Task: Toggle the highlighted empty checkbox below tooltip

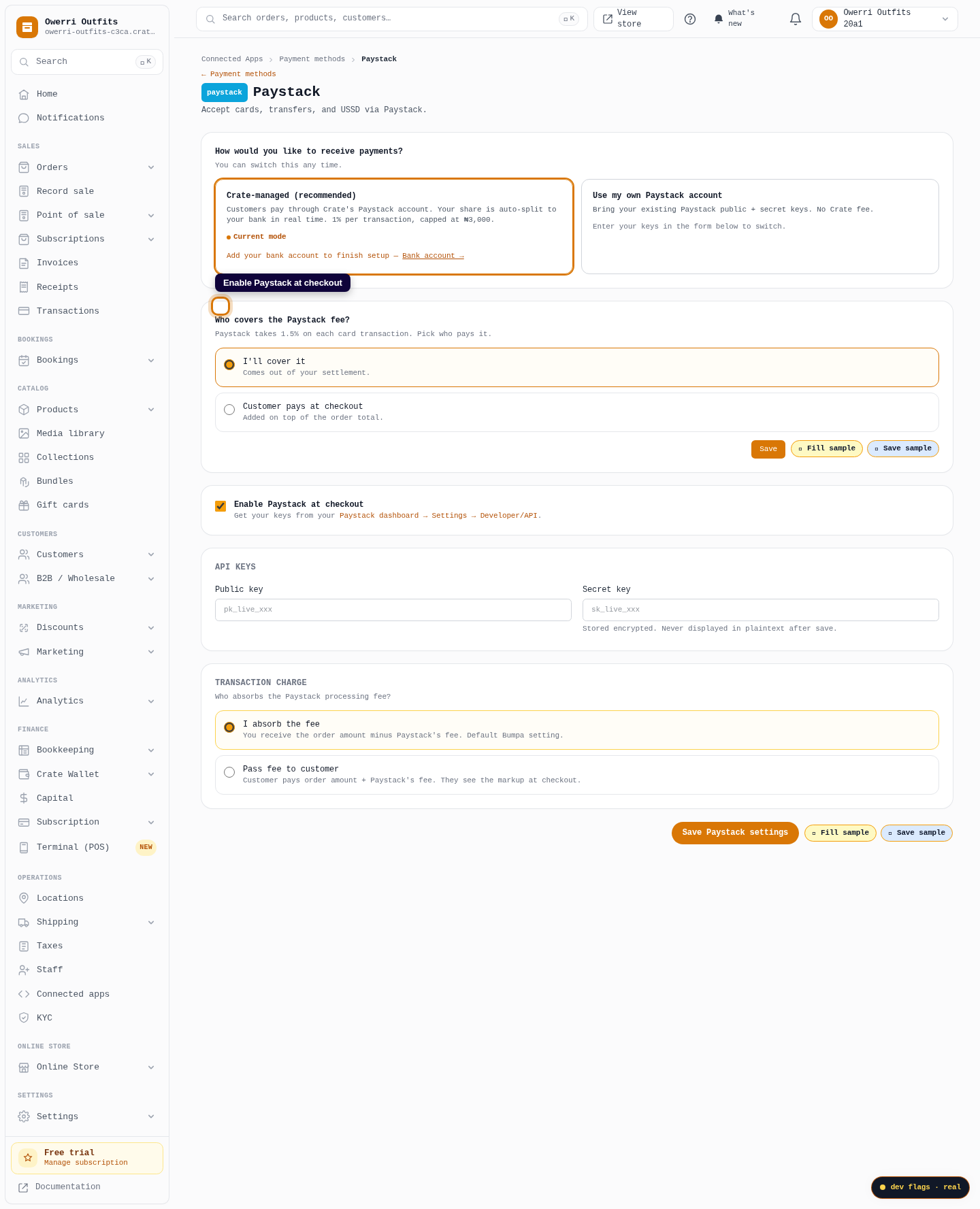Action: (x=220, y=306)
